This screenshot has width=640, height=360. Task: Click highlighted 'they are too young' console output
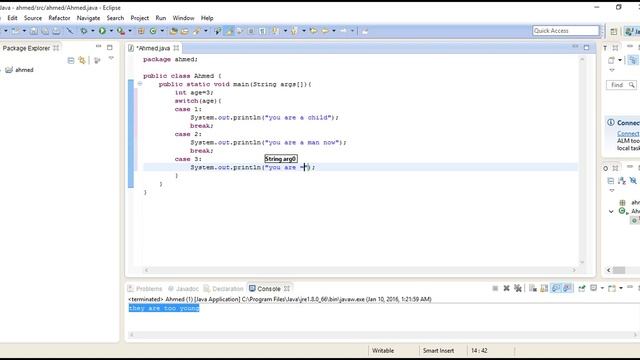click(x=164, y=308)
